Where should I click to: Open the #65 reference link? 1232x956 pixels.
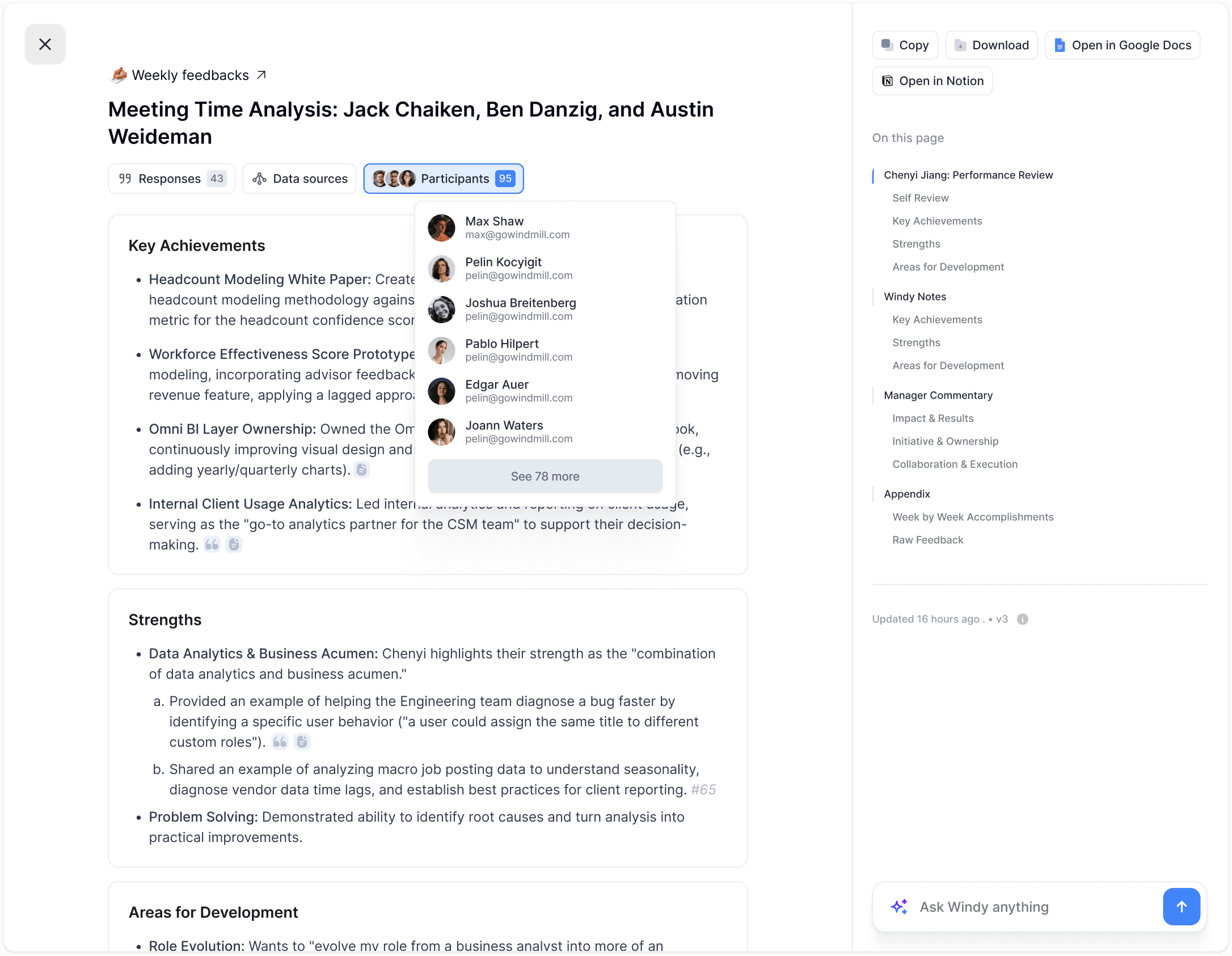click(703, 790)
